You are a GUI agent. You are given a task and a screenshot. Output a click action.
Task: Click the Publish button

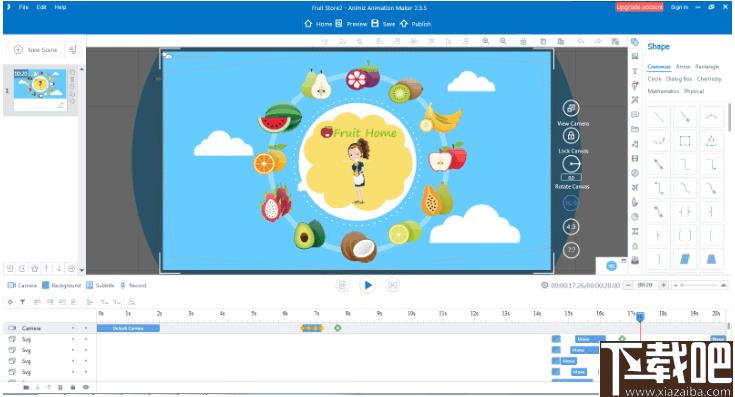415,24
